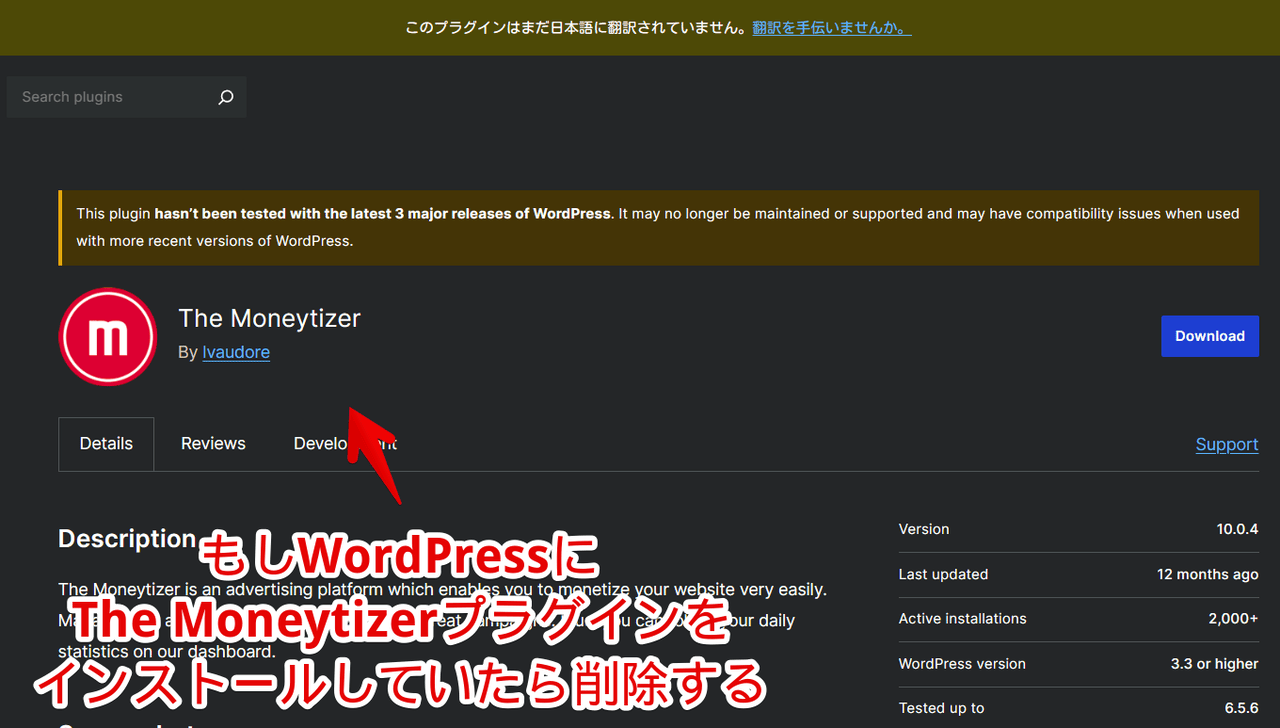Focus the Search plugins field

coord(126,97)
